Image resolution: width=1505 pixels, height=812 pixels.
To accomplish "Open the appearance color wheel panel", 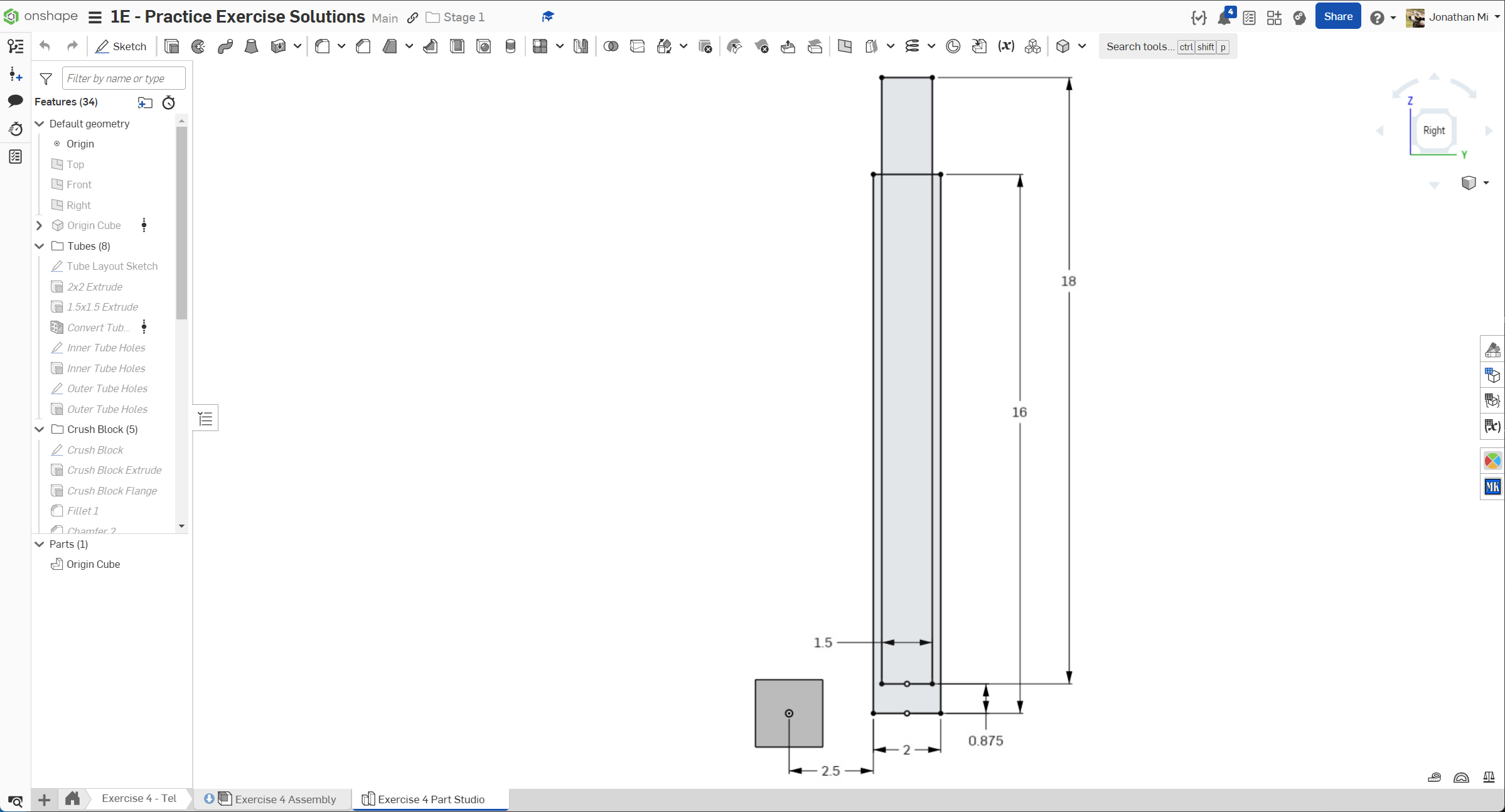I will [1492, 461].
